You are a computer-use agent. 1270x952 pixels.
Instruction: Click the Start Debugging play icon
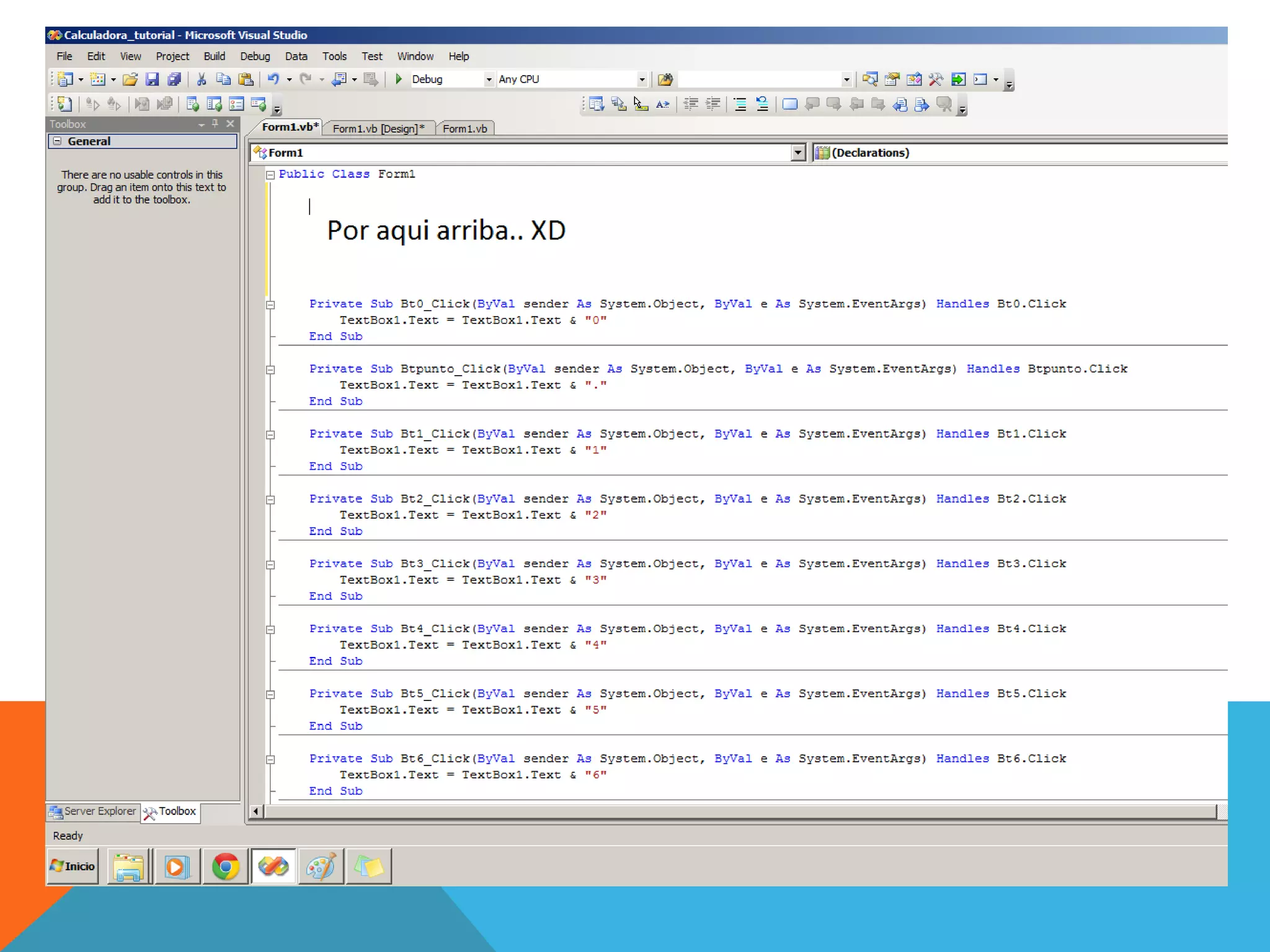[x=399, y=79]
